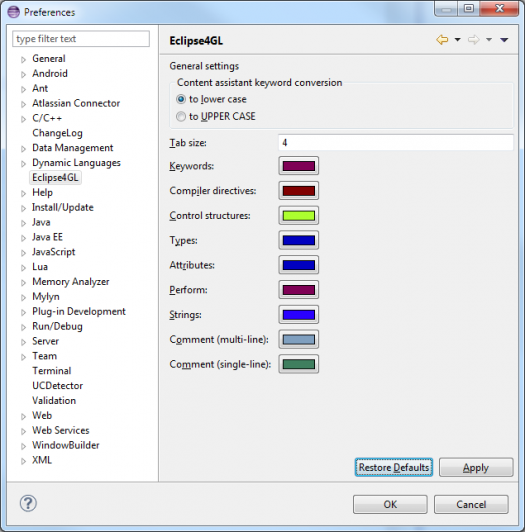Open the Types color swatch

click(x=299, y=240)
